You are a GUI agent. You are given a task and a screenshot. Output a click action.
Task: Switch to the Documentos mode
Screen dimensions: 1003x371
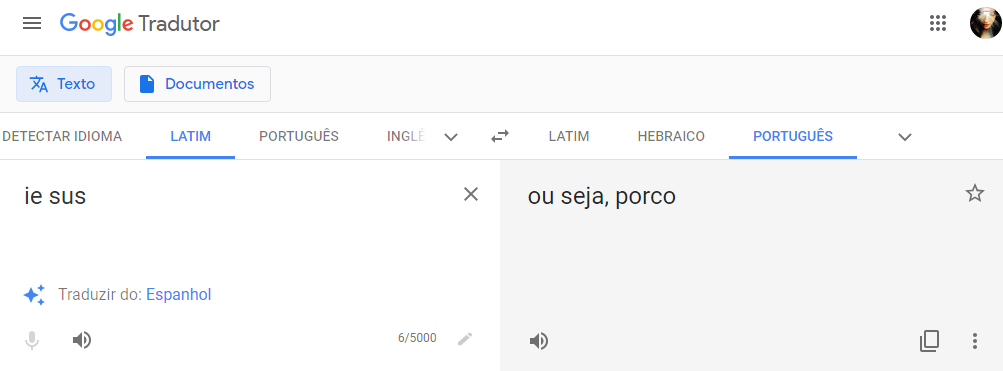pyautogui.click(x=197, y=84)
